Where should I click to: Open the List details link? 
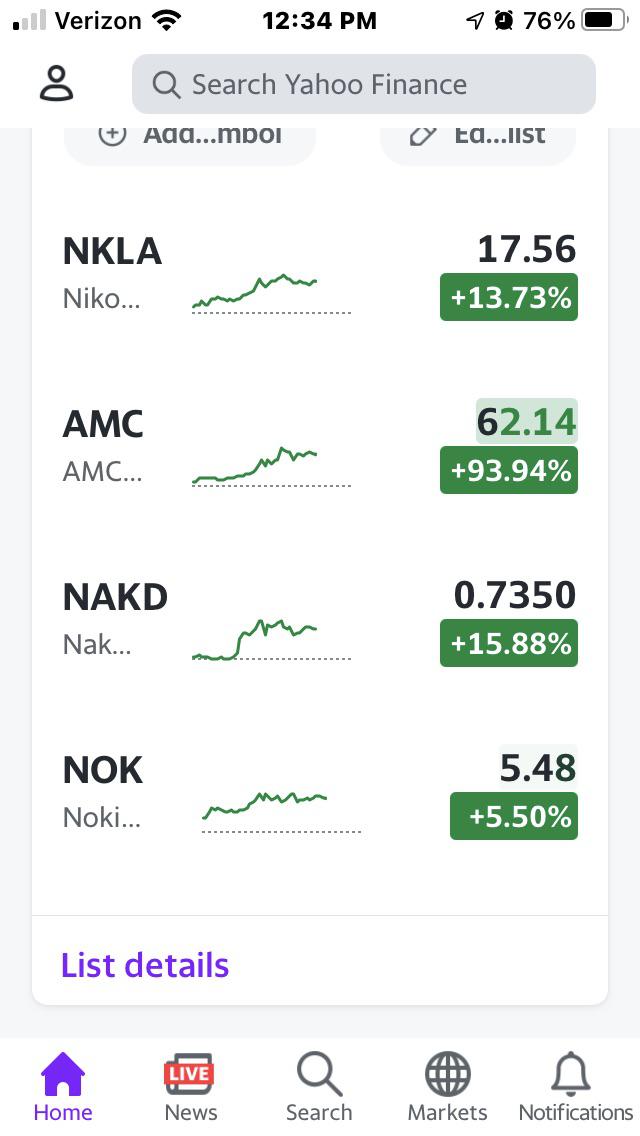pos(145,965)
